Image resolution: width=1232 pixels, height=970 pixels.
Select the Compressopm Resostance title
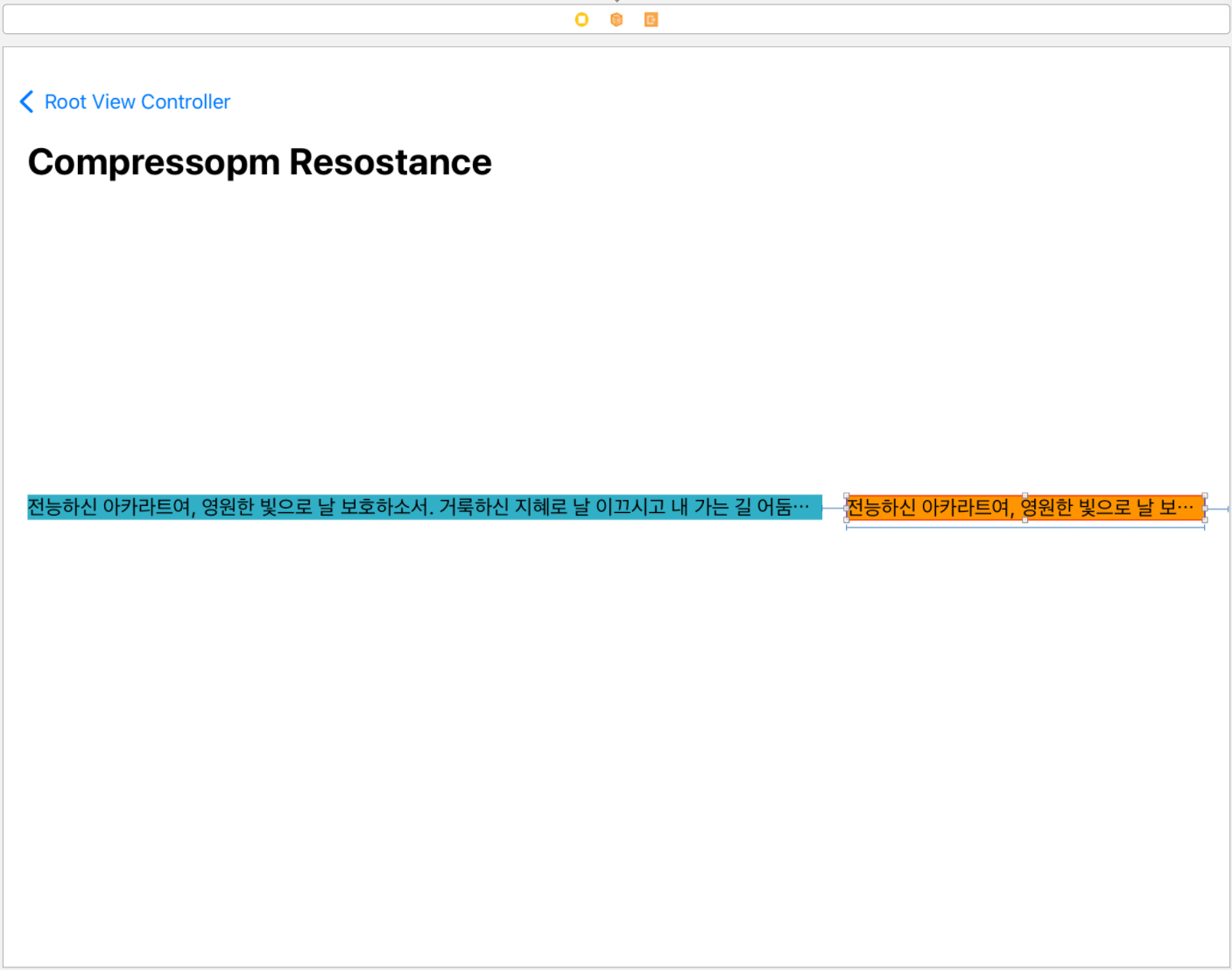coord(259,162)
